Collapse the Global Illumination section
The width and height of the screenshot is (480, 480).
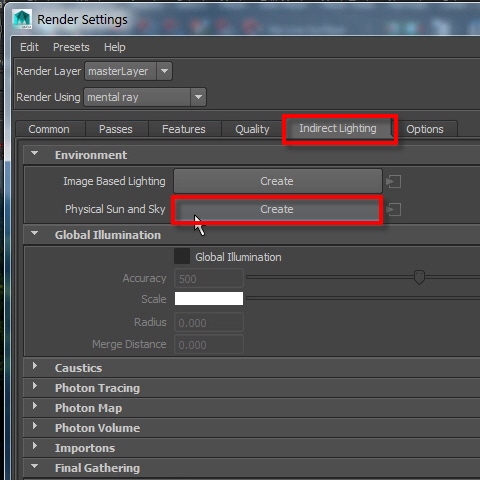[x=34, y=234]
